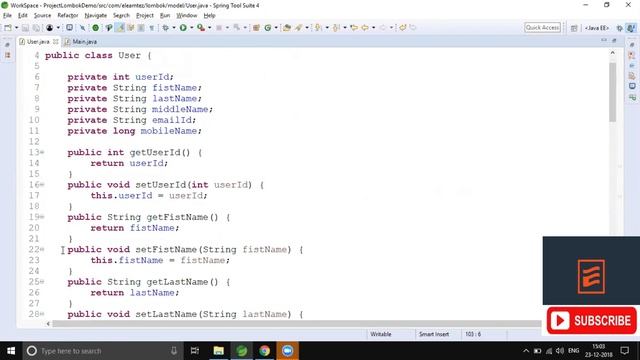The width and height of the screenshot is (640, 360).
Task: Click the Open Perspective icon
Action: click(574, 28)
